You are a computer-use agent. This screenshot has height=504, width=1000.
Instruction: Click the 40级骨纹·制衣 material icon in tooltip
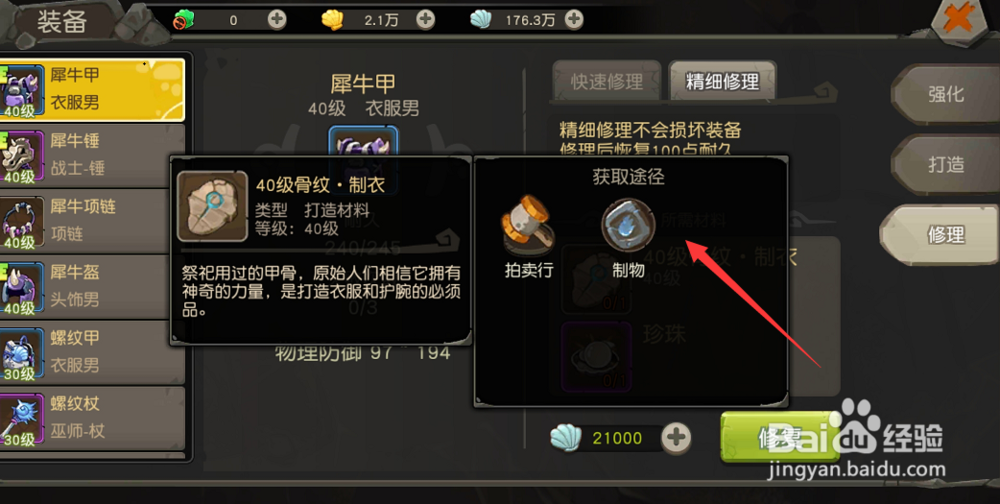pyautogui.click(x=212, y=206)
